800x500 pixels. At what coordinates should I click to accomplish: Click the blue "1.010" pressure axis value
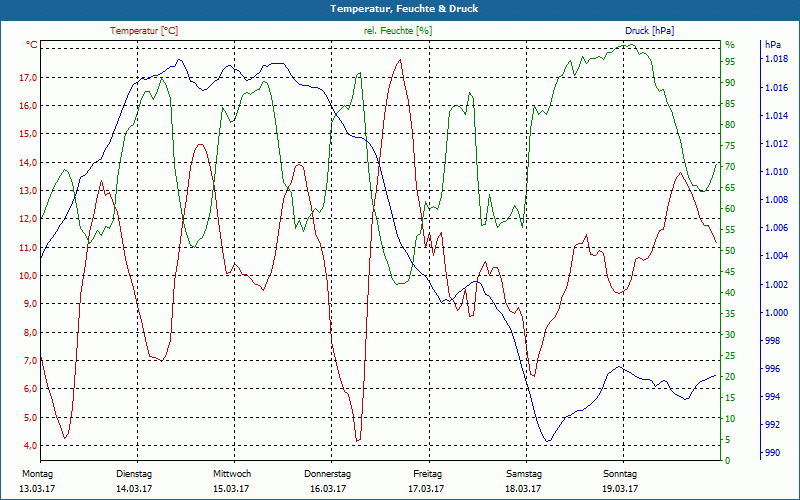click(x=776, y=172)
